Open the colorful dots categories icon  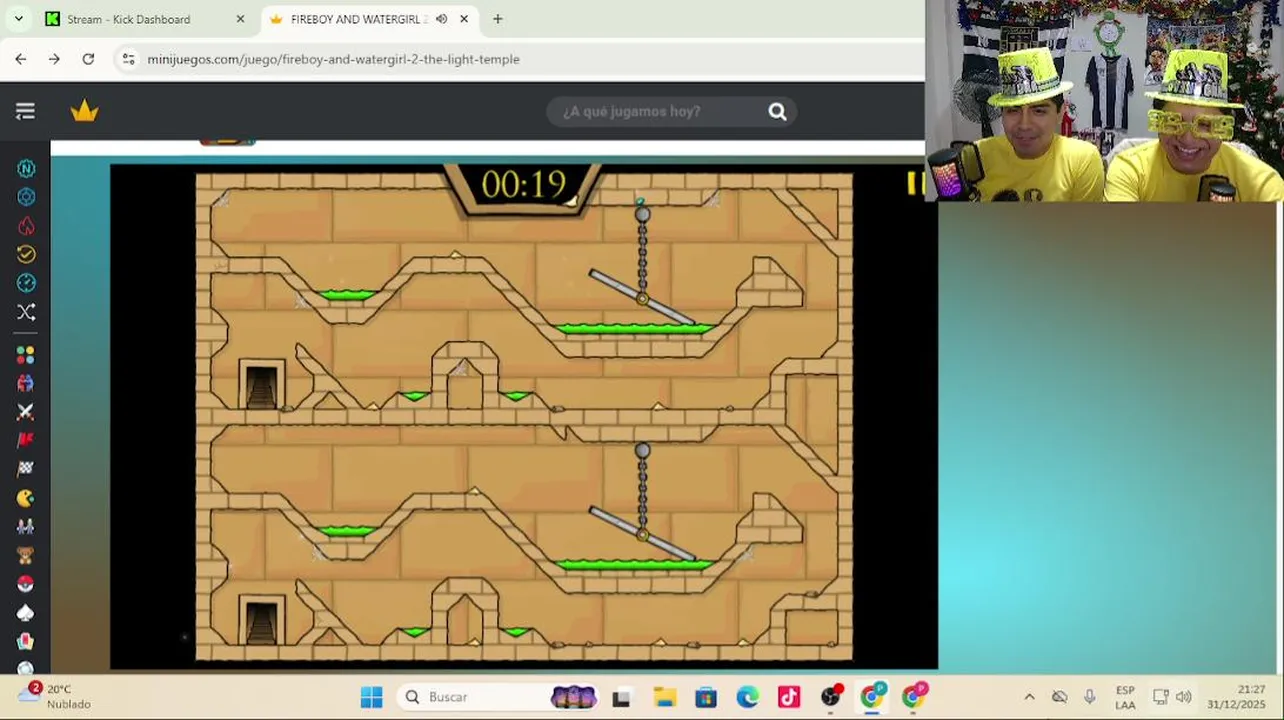pos(26,355)
